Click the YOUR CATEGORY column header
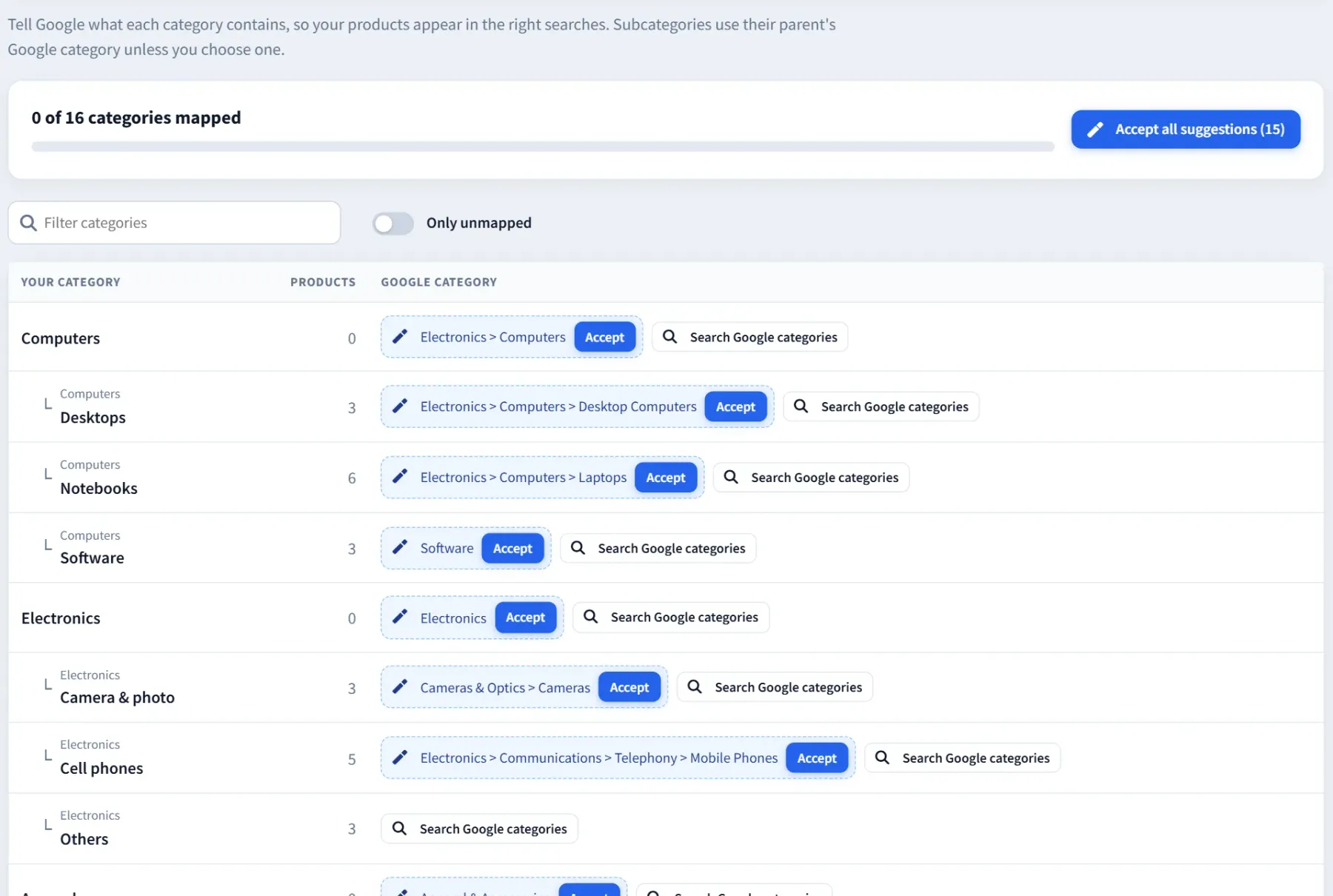The width and height of the screenshot is (1333, 896). click(70, 282)
